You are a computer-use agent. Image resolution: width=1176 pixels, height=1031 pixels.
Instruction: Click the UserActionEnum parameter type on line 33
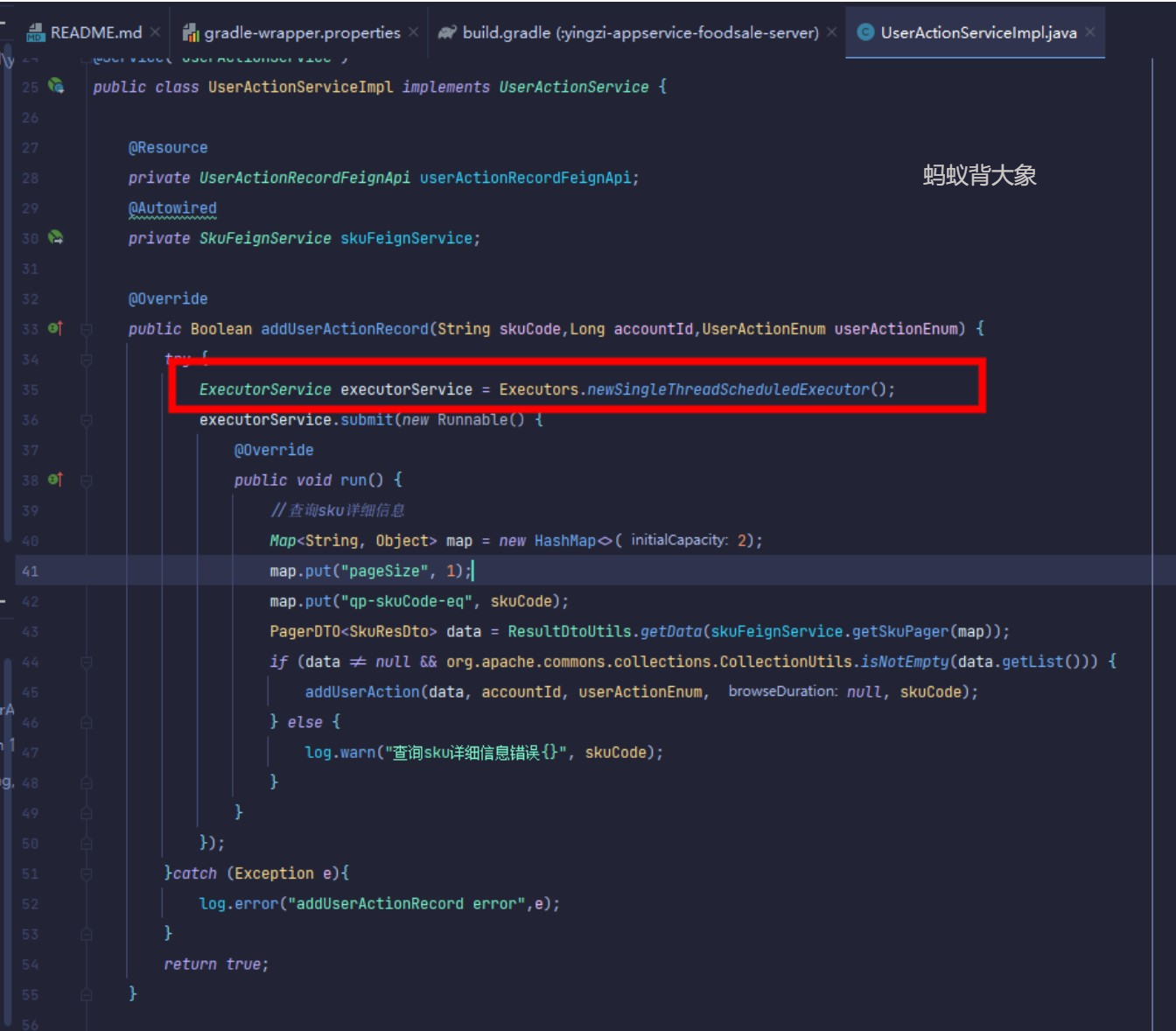tap(763, 329)
